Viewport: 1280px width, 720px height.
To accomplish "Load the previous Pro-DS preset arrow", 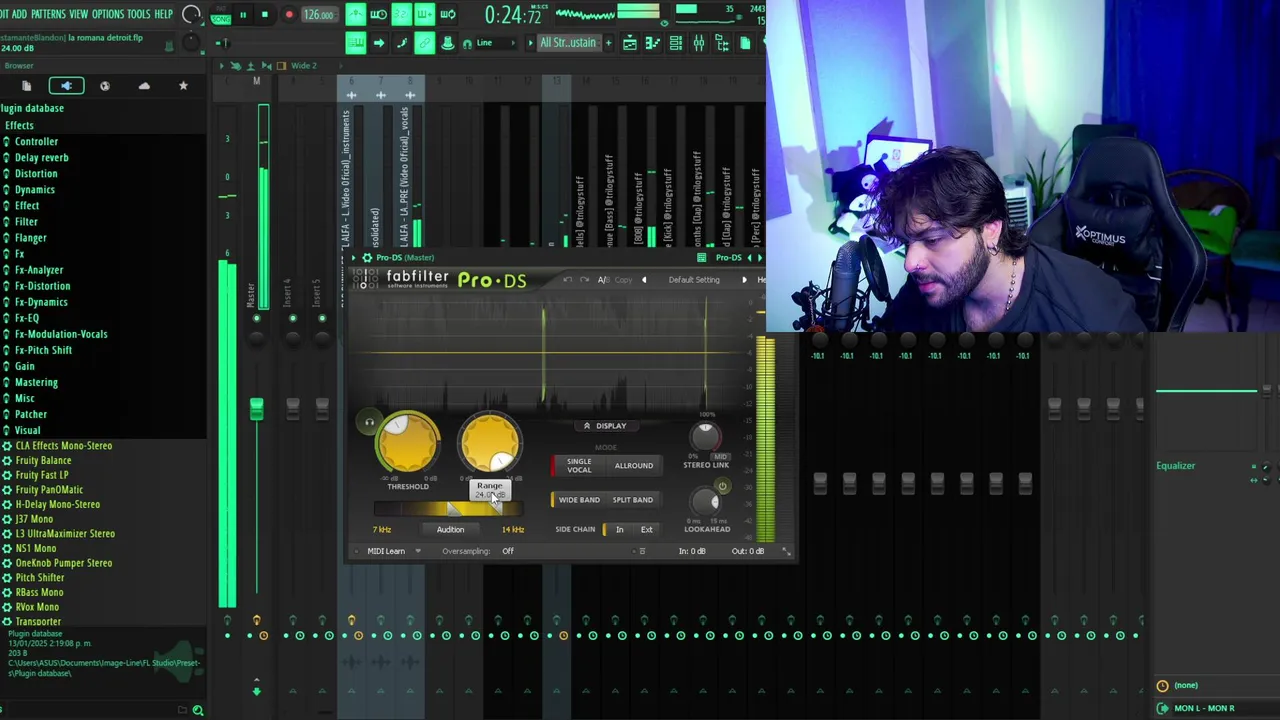I will [644, 280].
